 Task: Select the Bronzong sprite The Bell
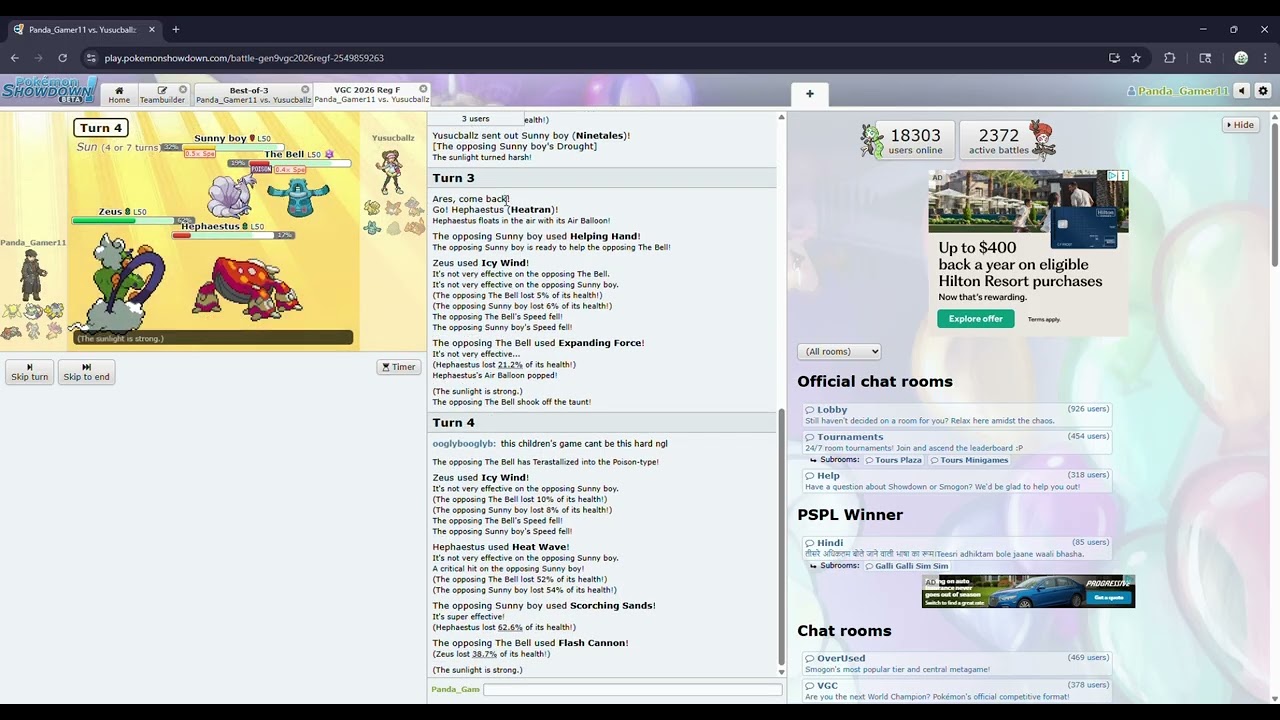(298, 197)
